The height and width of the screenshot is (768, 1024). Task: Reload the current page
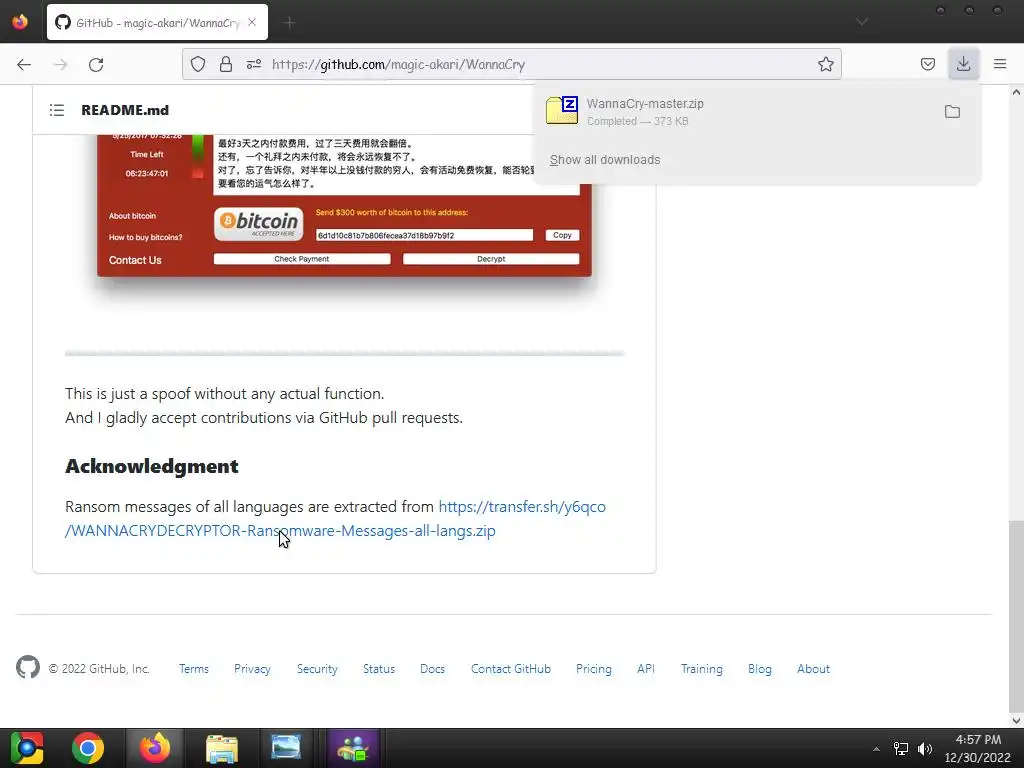(96, 65)
